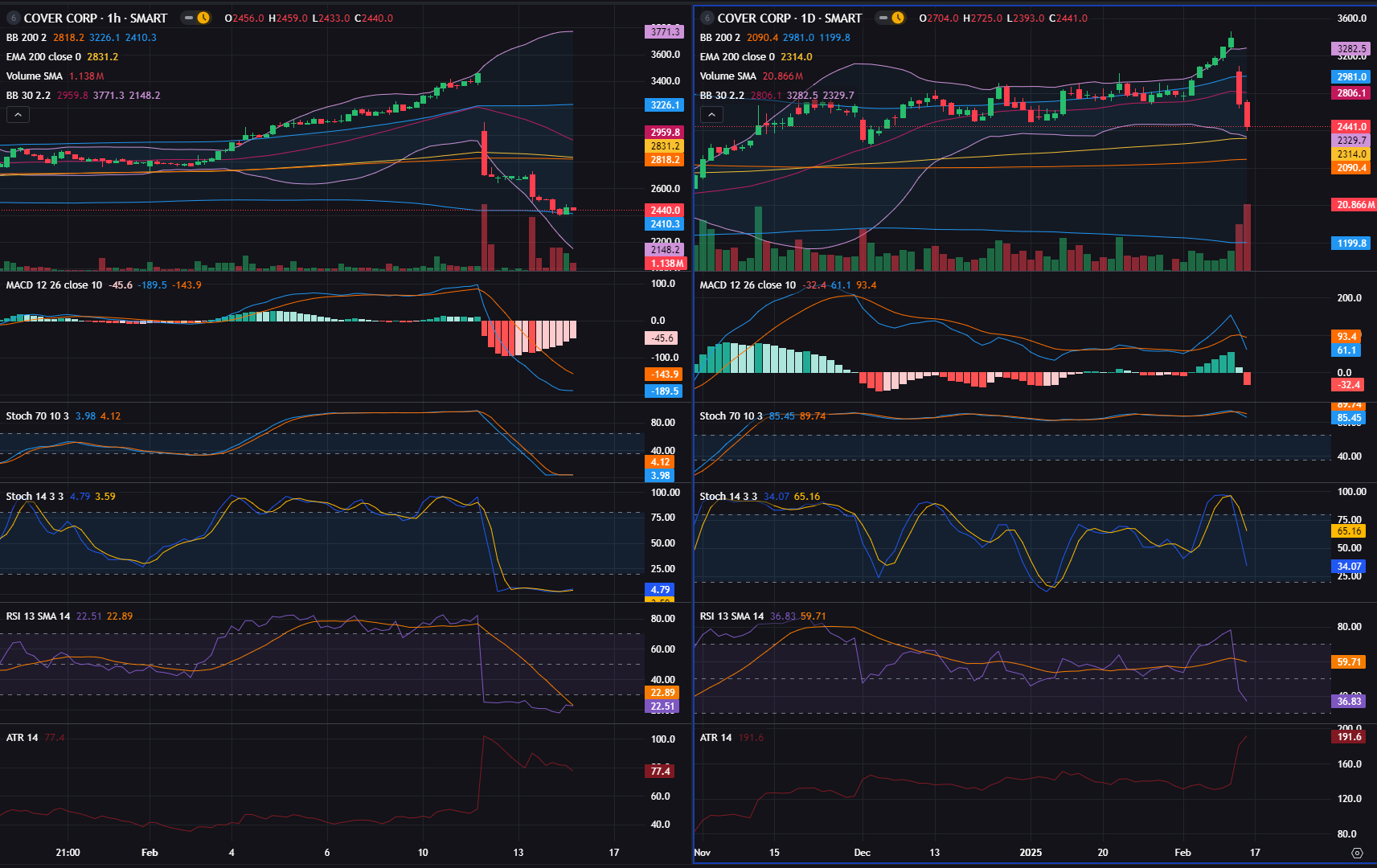
Task: Click the 2441.0 last price label on 1D axis
Action: click(1351, 127)
